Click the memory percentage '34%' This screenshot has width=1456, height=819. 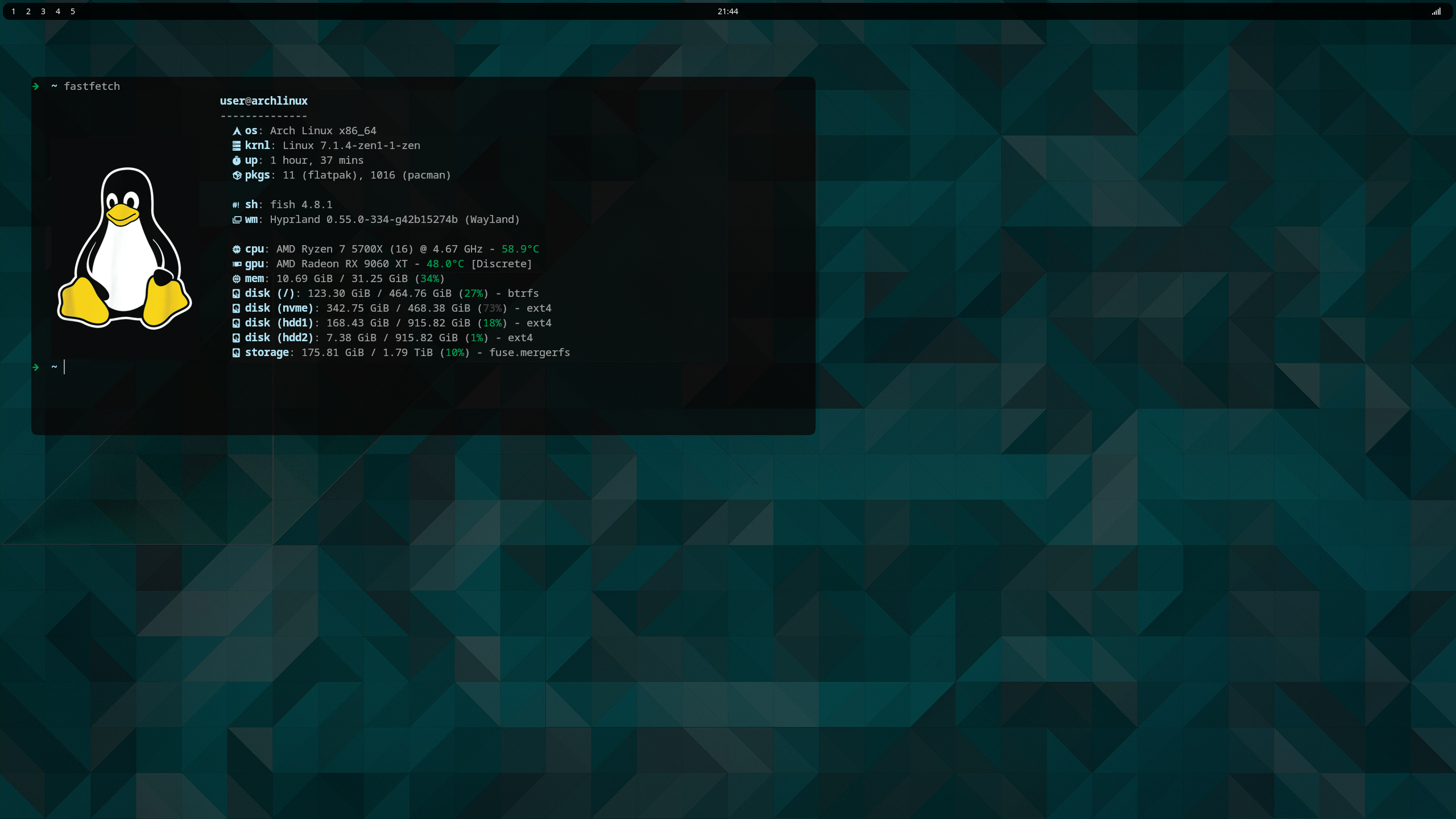430,279
